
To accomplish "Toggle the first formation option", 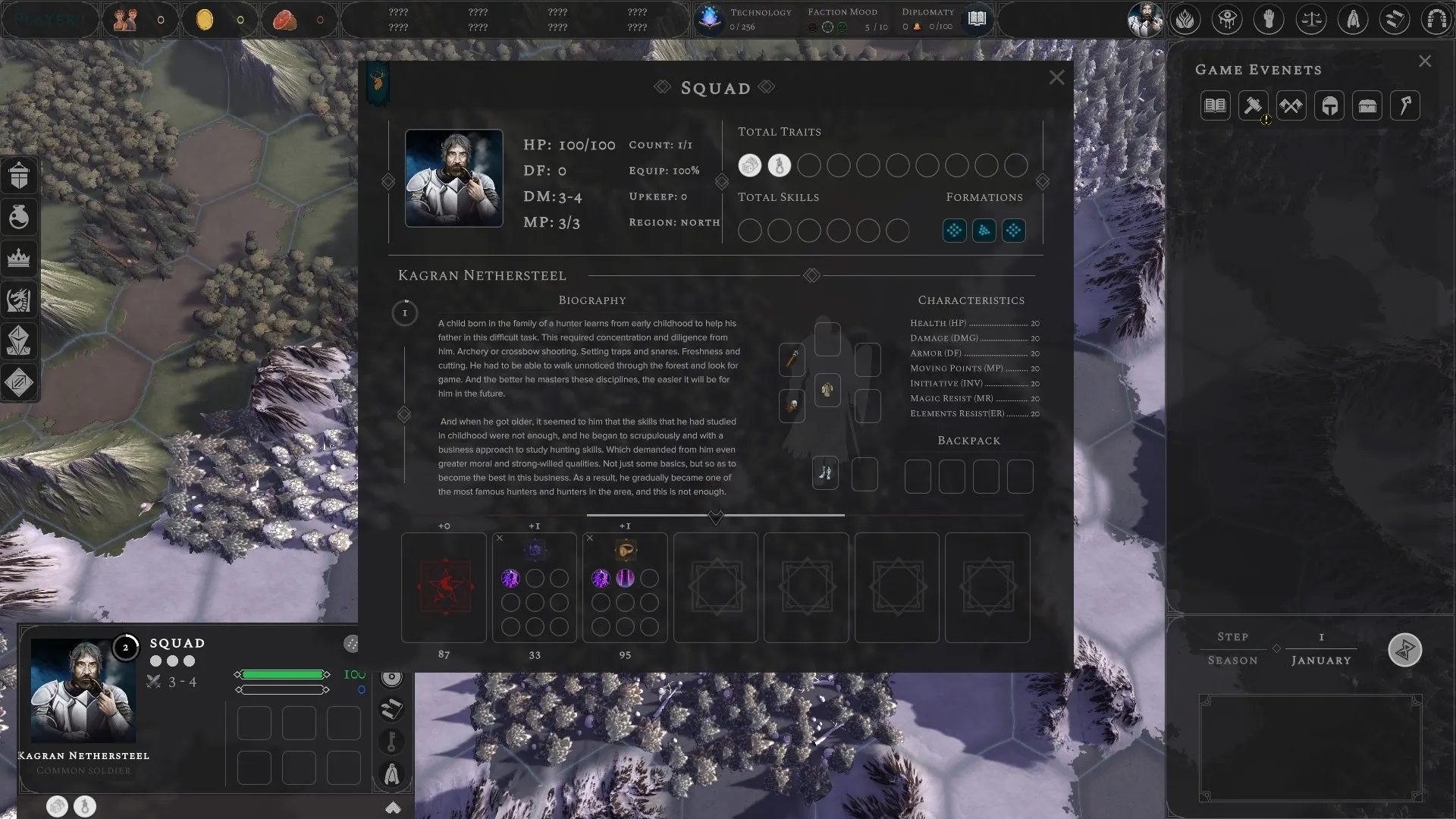I will pos(954,231).
